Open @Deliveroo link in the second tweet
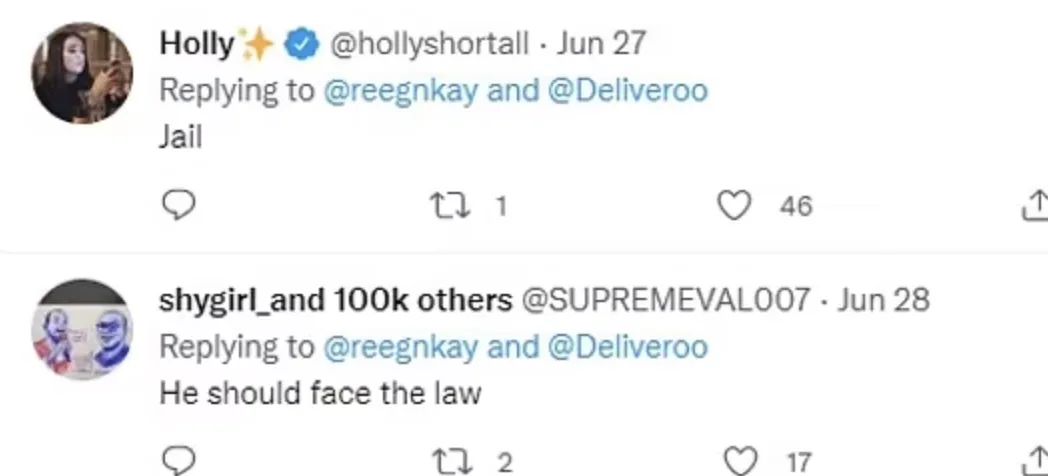The width and height of the screenshot is (1048, 476). [x=628, y=347]
